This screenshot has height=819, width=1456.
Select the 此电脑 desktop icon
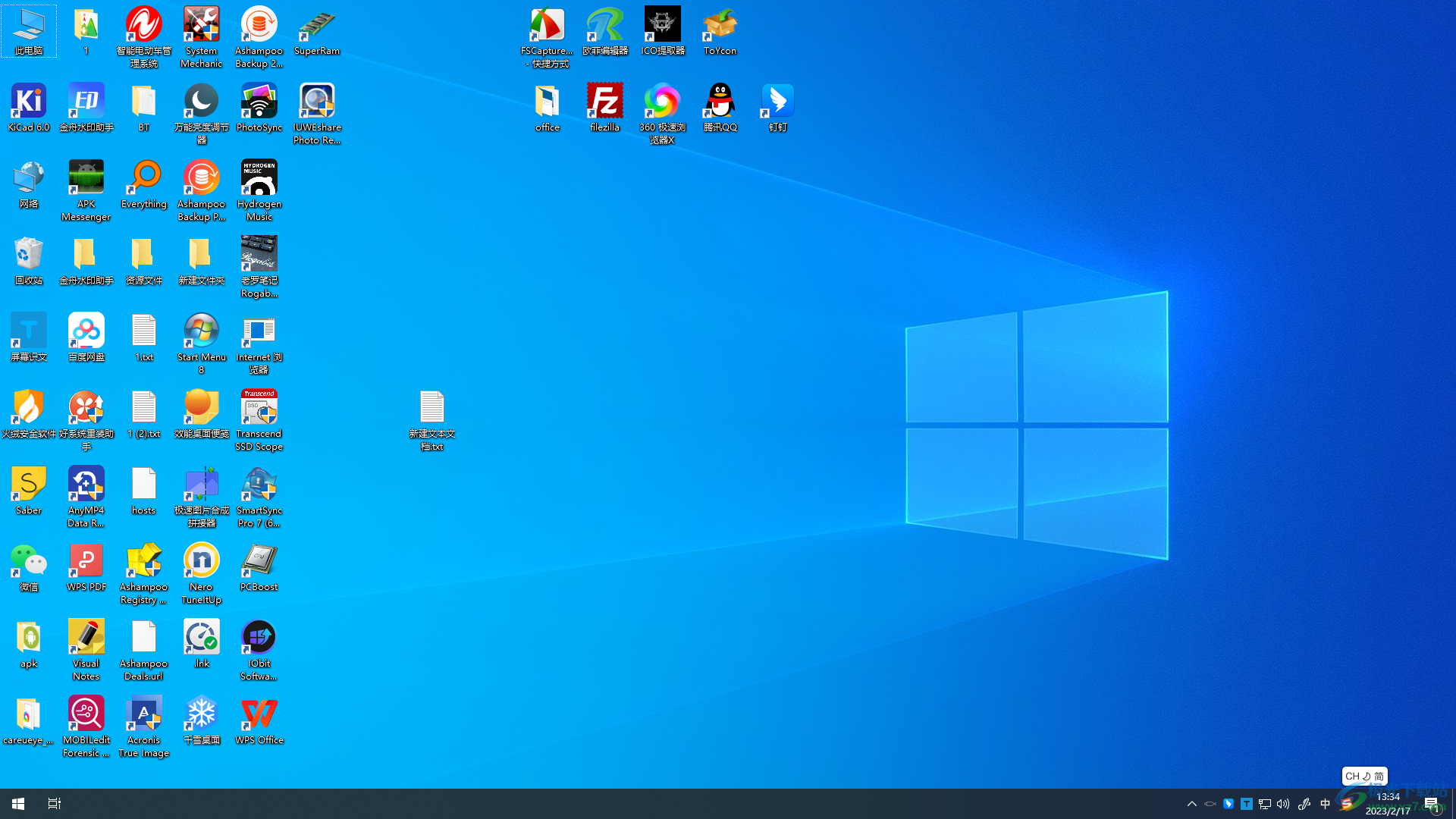click(29, 31)
